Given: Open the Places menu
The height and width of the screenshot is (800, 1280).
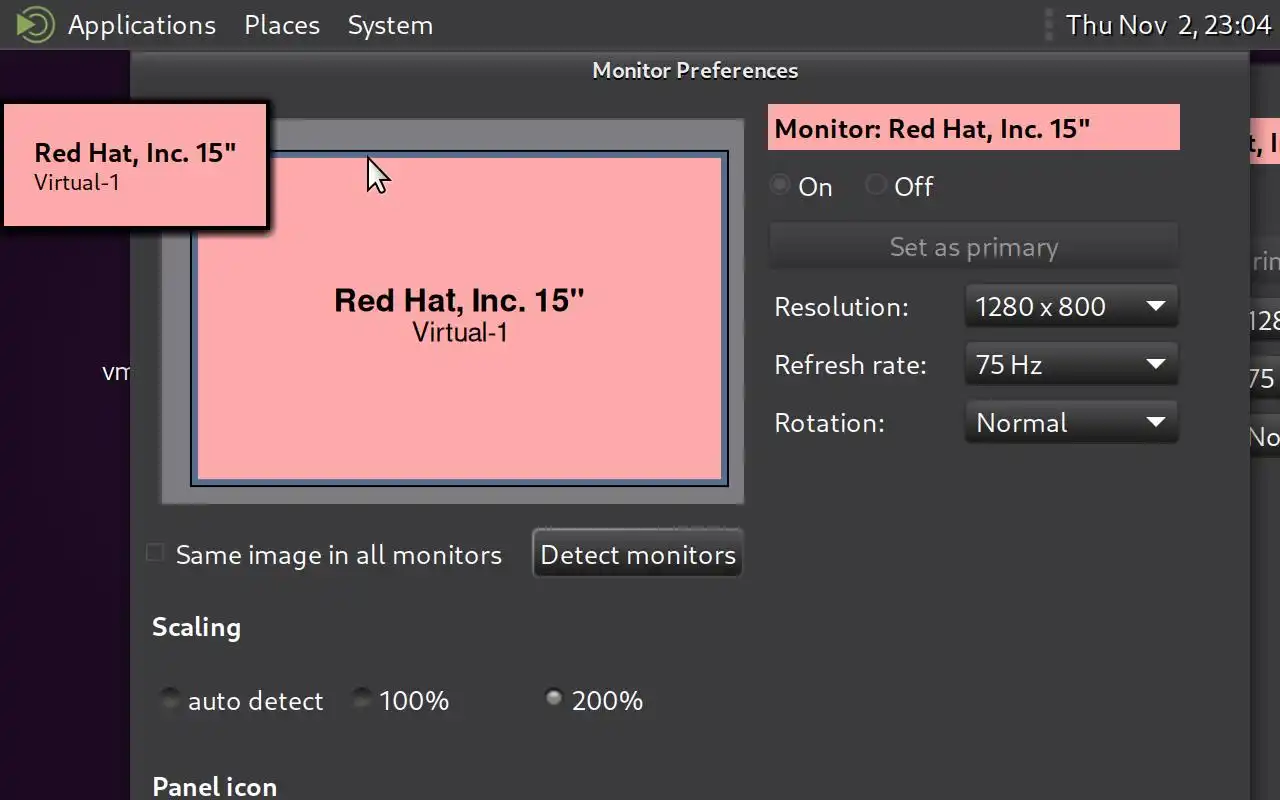Looking at the screenshot, I should 282,25.
